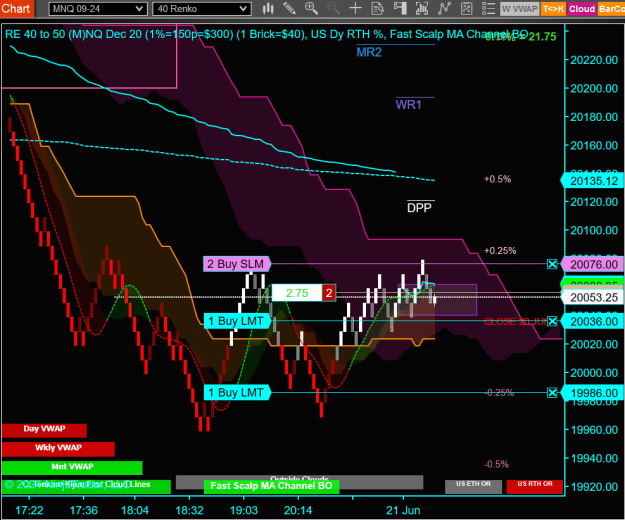This screenshot has width=625, height=520.
Task: Select the 1 Buy LMT label at 20036
Action: coord(237,321)
